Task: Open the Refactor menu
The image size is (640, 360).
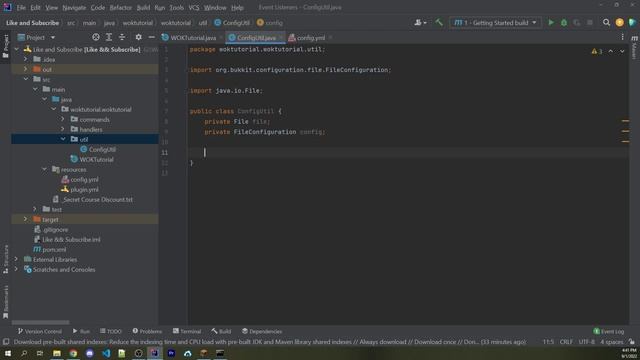Action: pyautogui.click(x=121, y=7)
